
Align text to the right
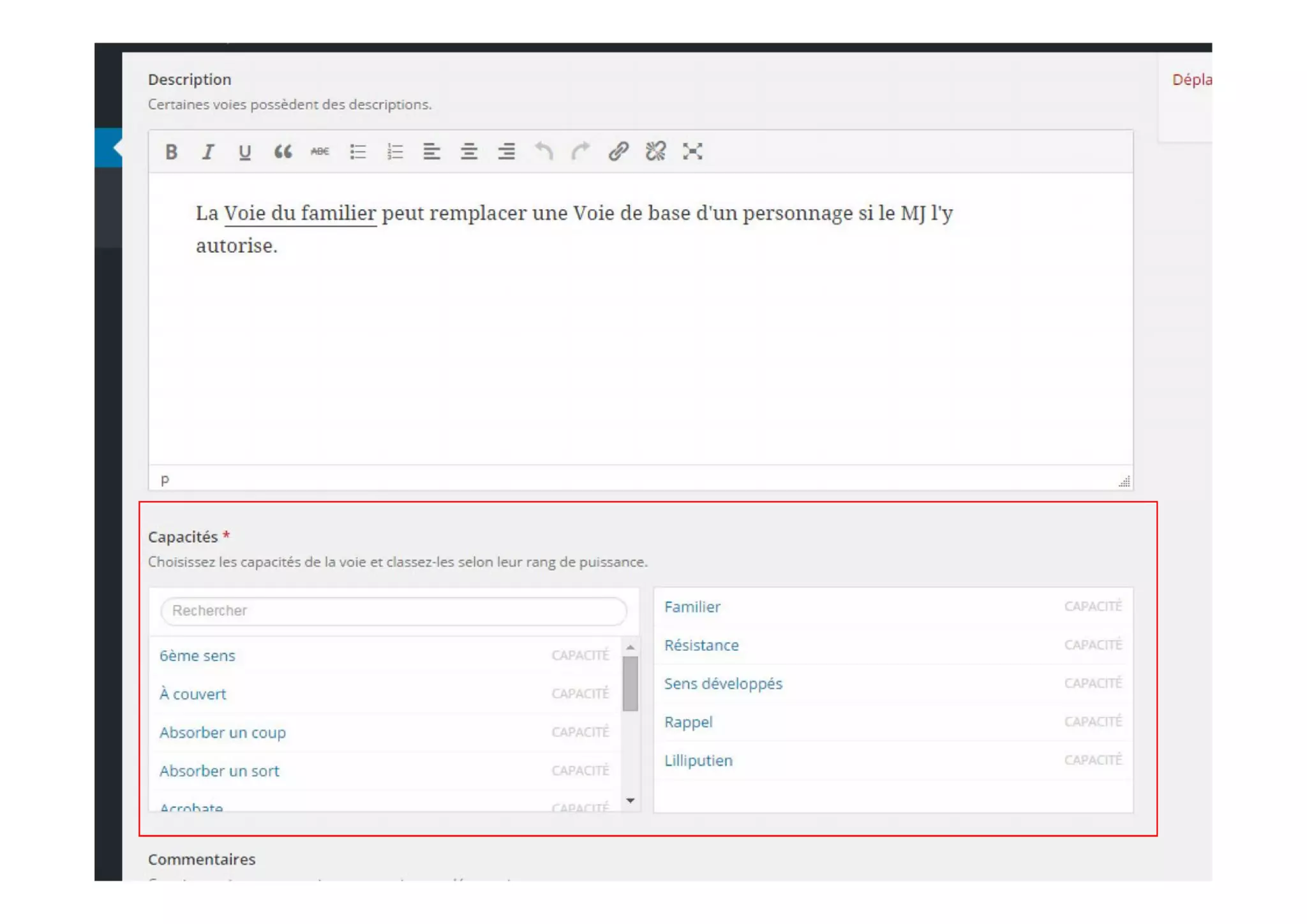507,152
